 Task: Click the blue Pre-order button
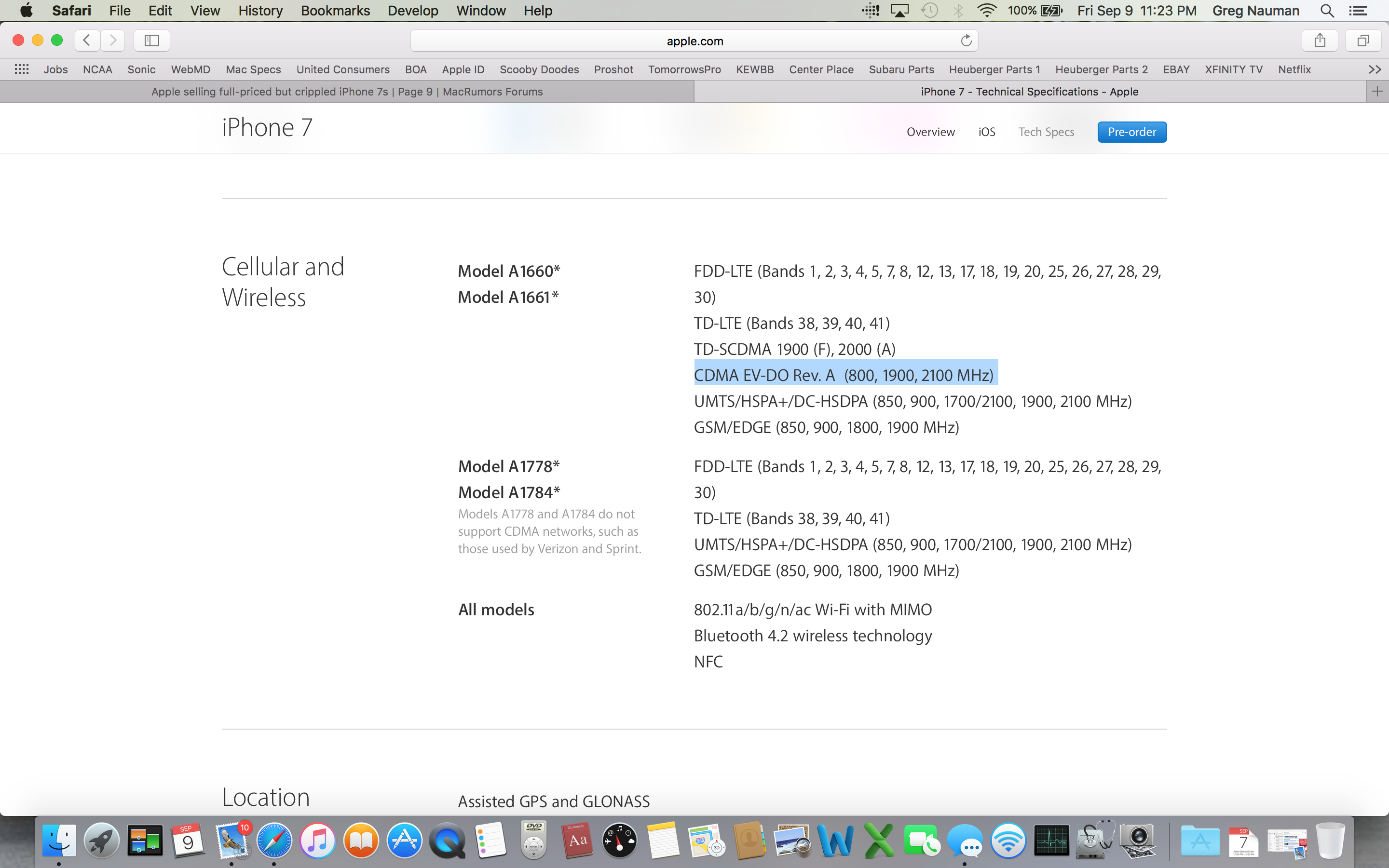[x=1132, y=132]
